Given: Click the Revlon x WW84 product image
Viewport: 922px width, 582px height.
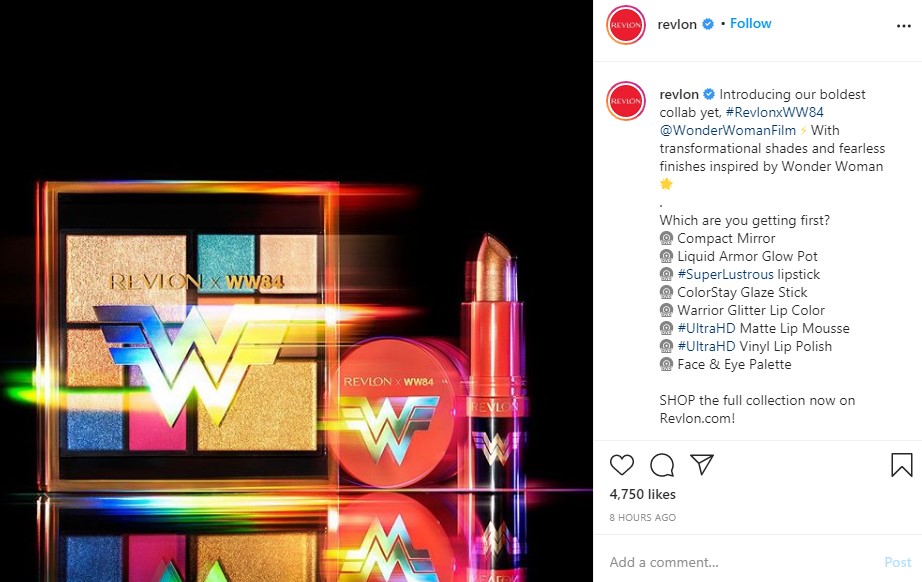Looking at the screenshot, I should click(x=296, y=291).
